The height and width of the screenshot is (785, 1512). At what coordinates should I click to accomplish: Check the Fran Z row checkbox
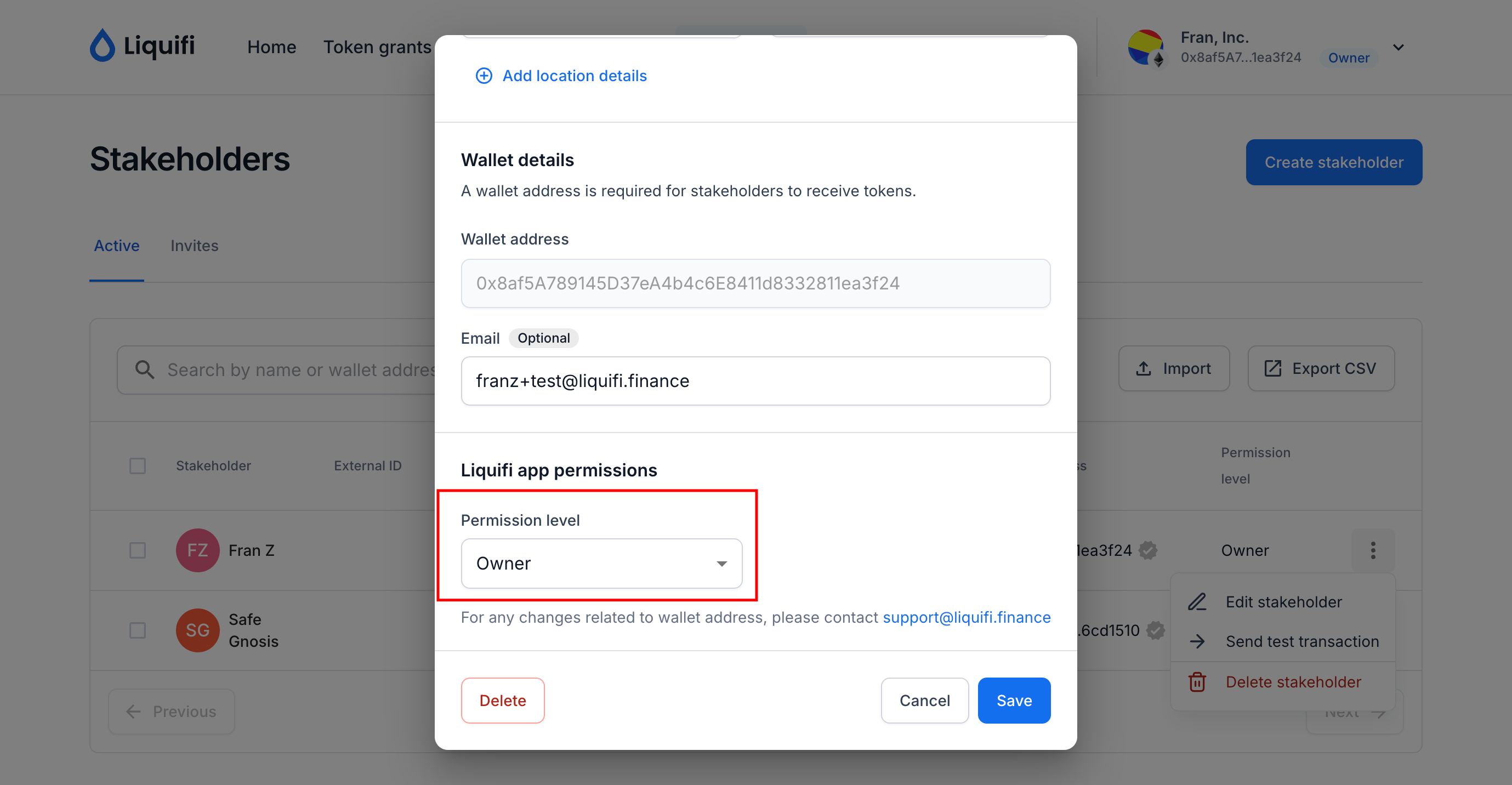(138, 550)
